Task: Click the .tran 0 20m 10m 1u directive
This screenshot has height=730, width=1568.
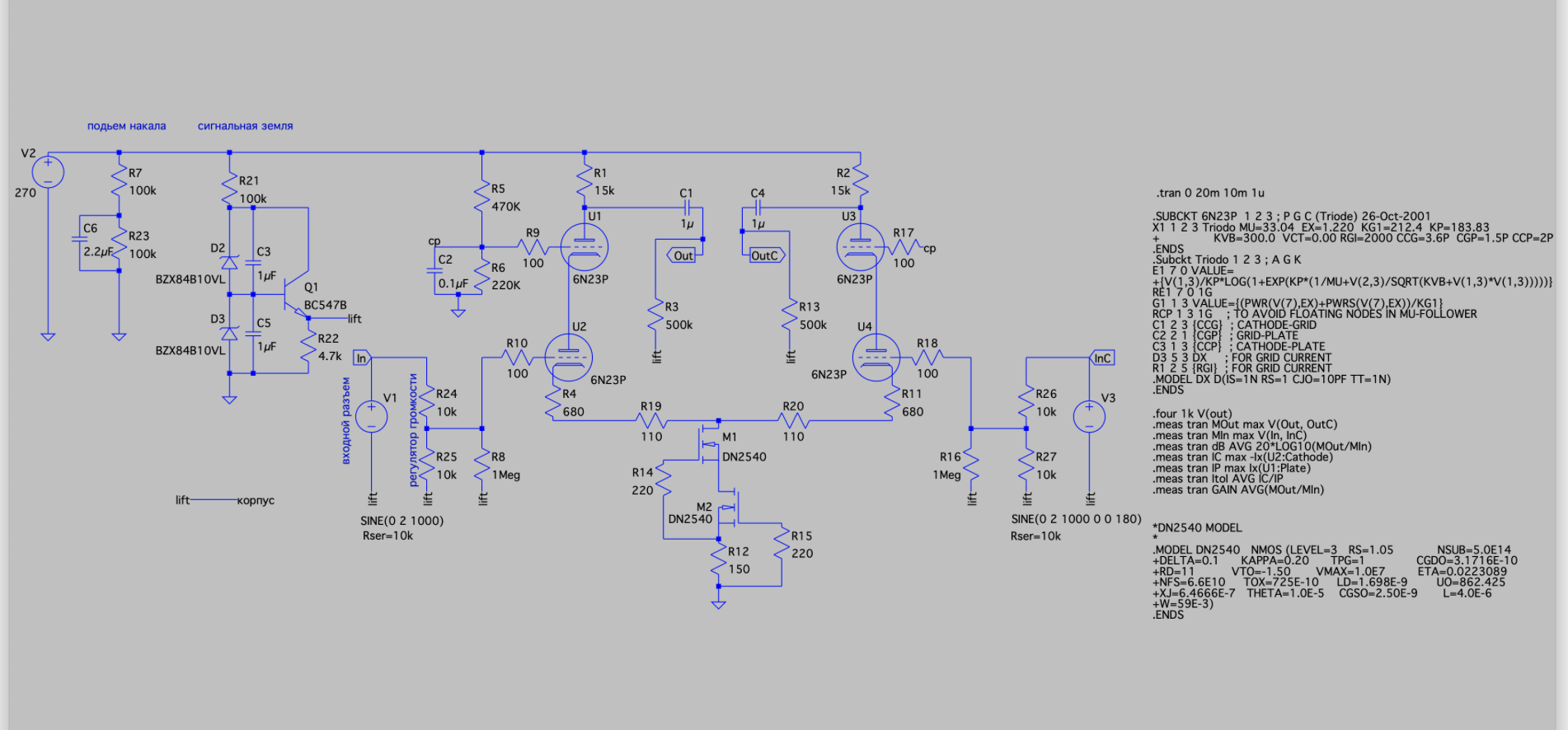Action: tap(1209, 193)
